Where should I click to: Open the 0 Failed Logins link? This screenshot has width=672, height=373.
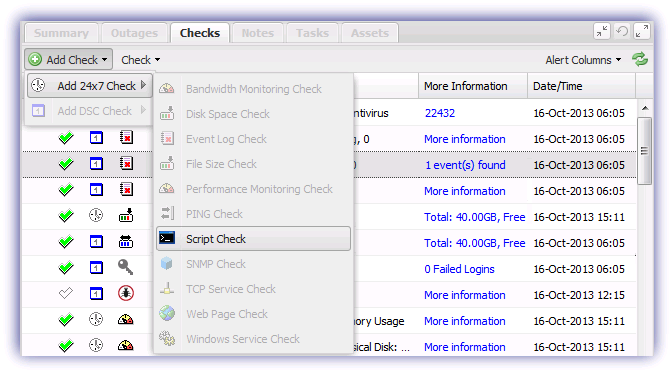459,269
